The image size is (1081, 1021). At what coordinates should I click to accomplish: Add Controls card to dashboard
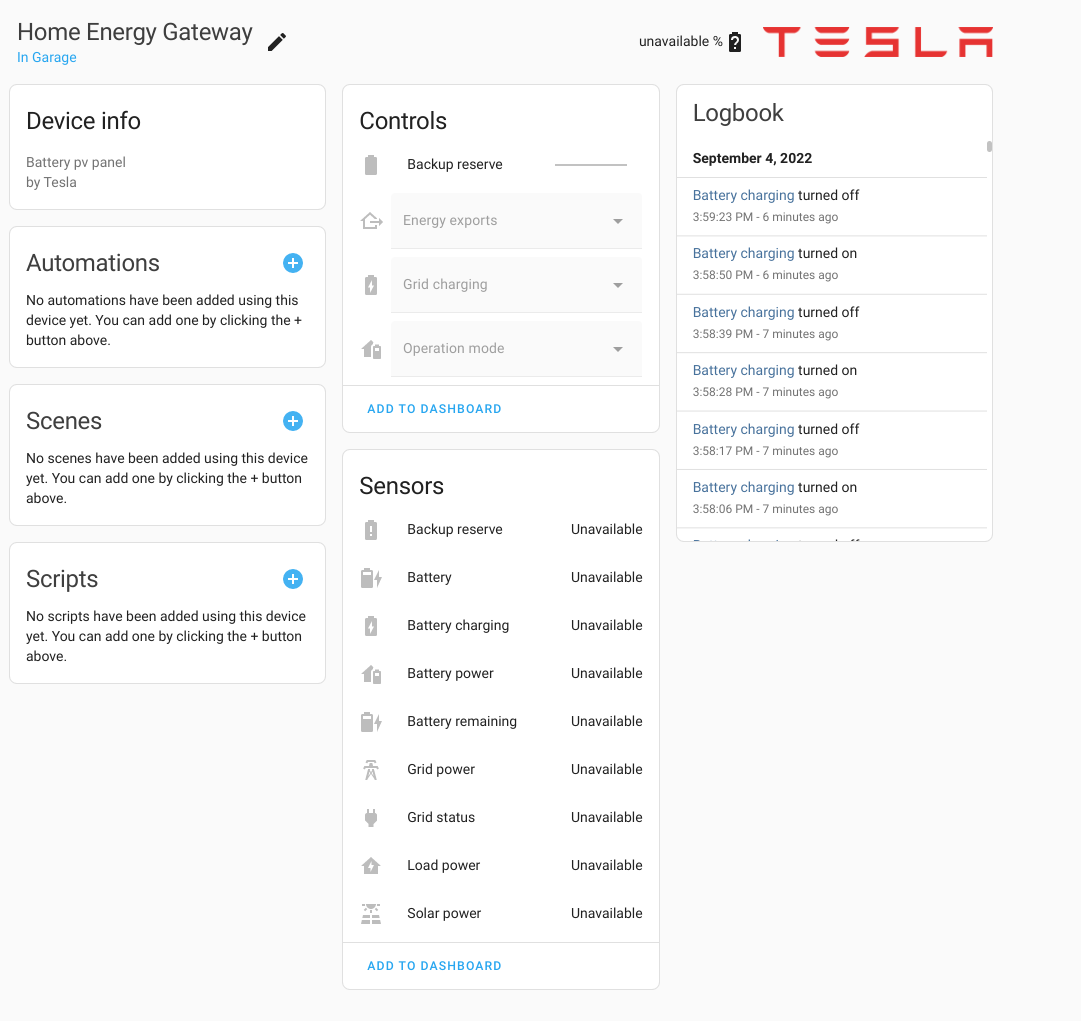pos(434,409)
